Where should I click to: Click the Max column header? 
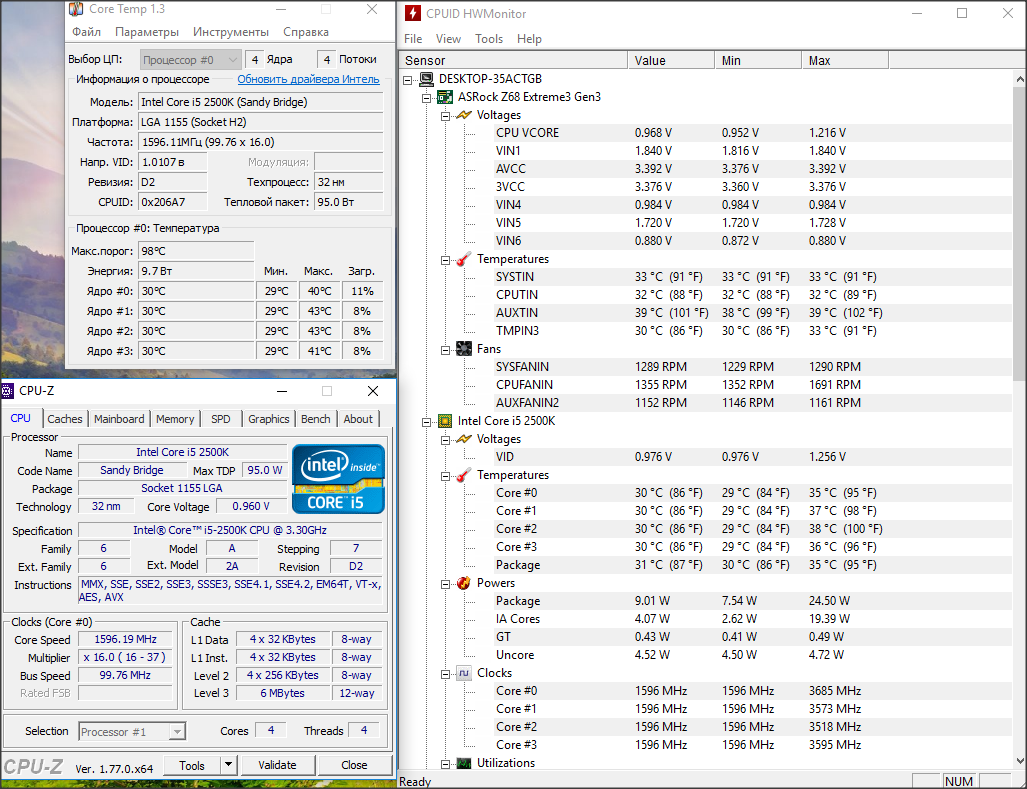point(845,60)
